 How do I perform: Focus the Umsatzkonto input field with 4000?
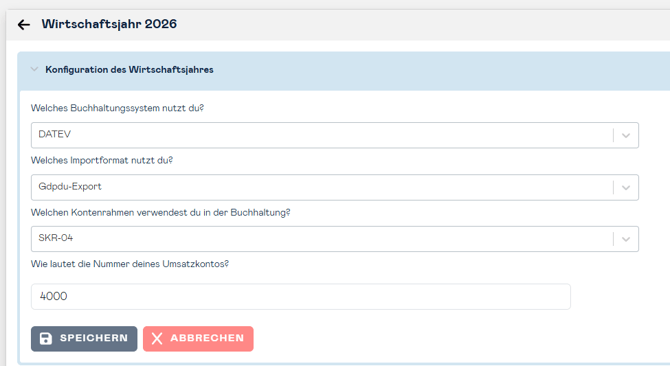[300, 296]
